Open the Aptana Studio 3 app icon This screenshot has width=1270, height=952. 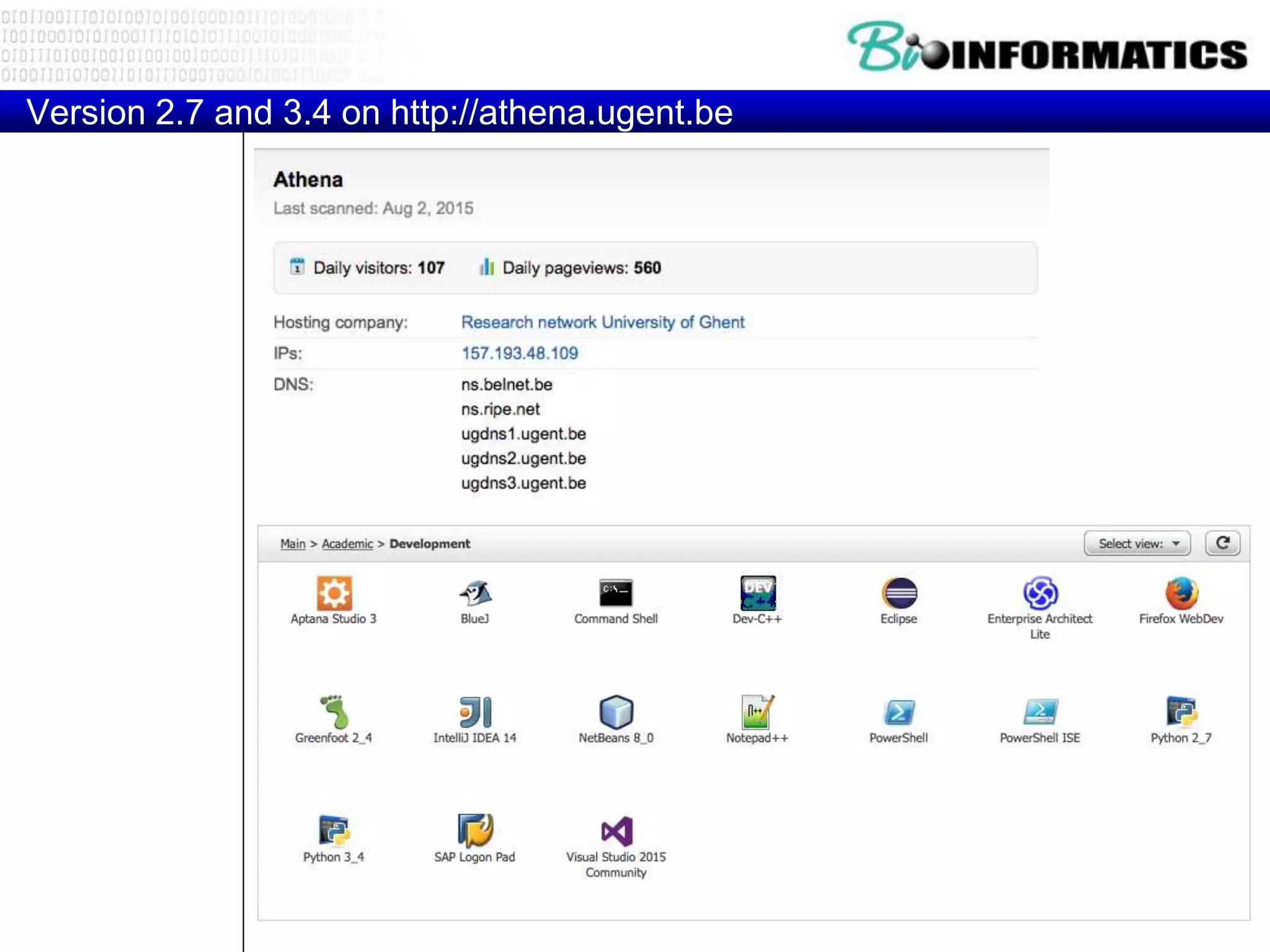[334, 593]
